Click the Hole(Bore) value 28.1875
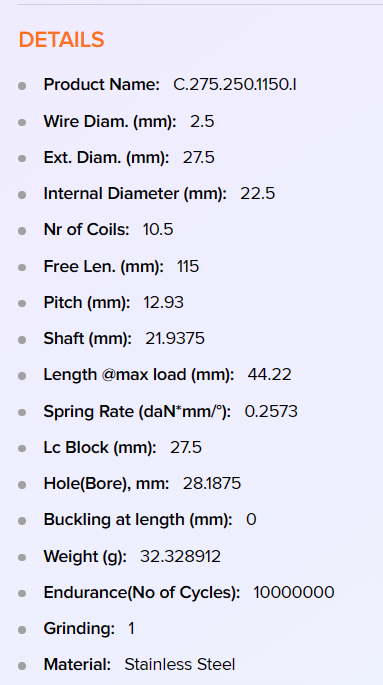Viewport: 383px width, 685px height. pyautogui.click(x=212, y=484)
